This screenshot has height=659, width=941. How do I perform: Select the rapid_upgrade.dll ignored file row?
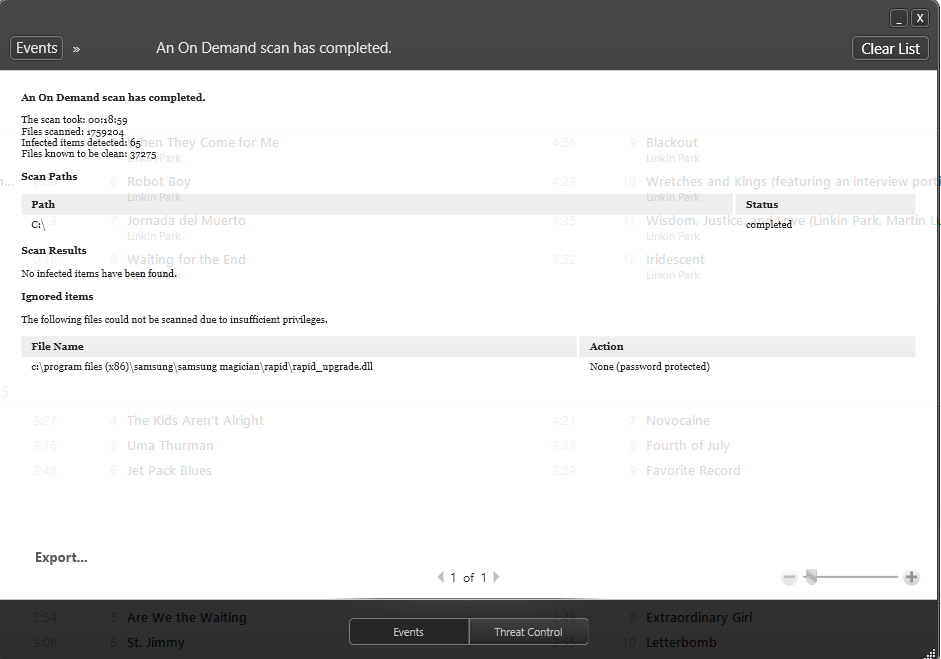click(x=202, y=367)
